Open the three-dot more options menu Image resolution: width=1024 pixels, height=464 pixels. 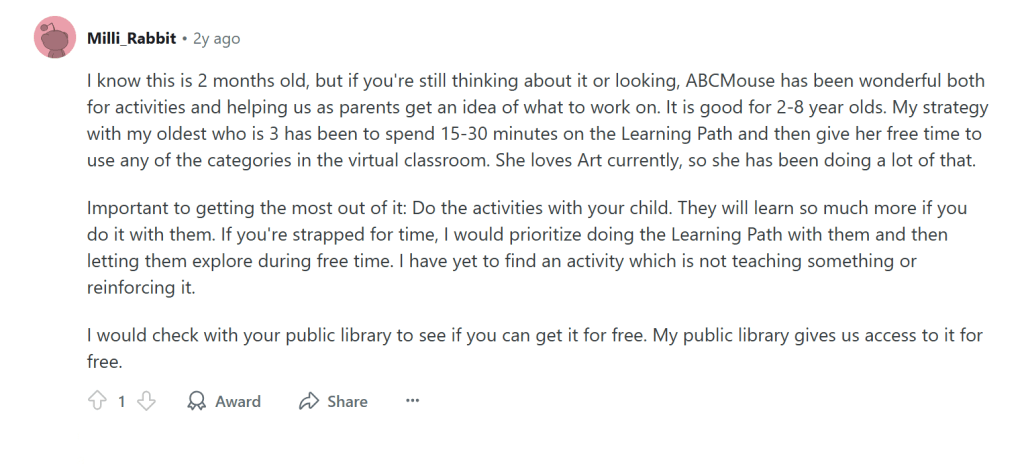412,401
